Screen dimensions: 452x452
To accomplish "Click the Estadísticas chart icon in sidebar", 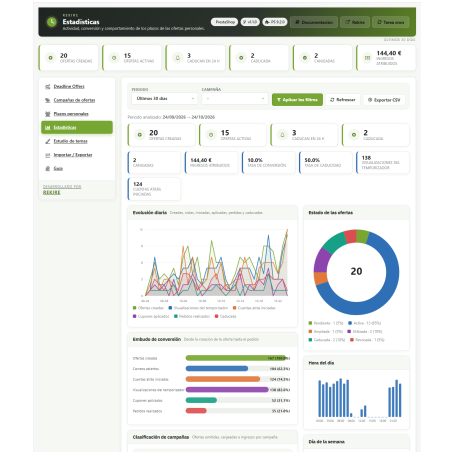I will click(x=48, y=128).
